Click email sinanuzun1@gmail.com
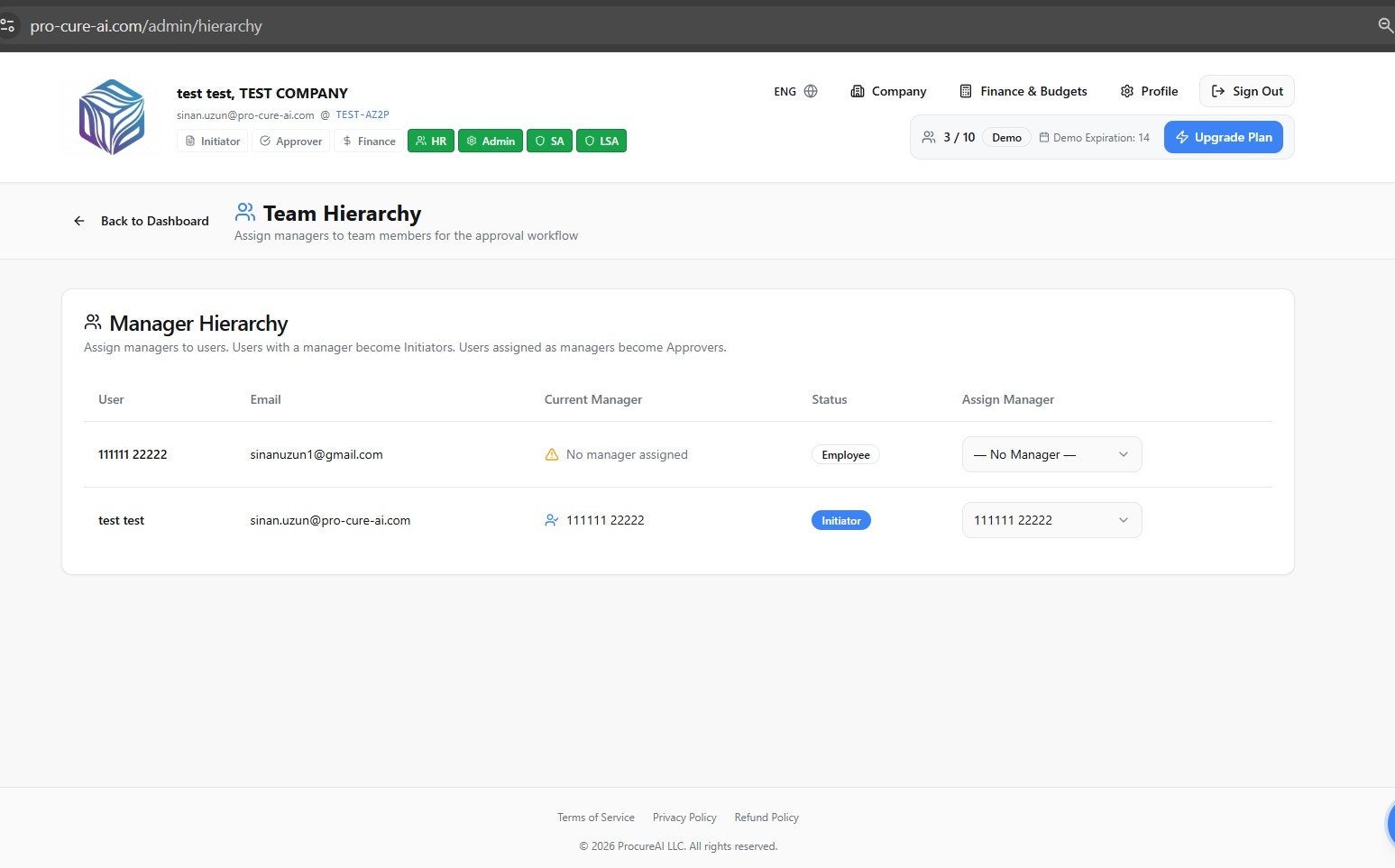1395x868 pixels. [317, 454]
